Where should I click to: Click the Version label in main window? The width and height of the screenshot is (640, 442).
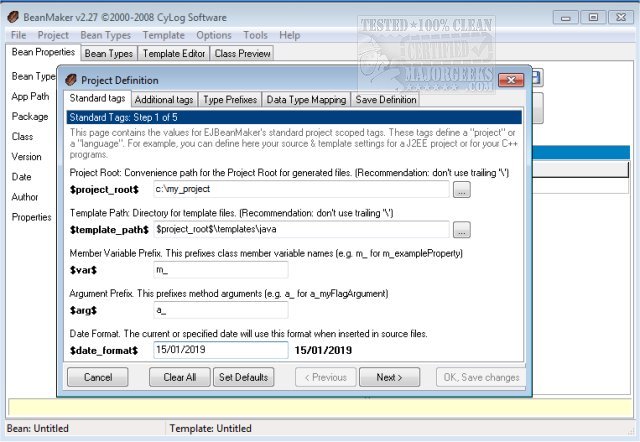click(27, 157)
